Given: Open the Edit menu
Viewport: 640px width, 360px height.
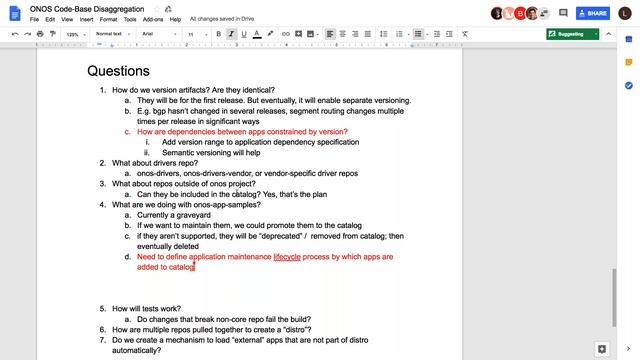Looking at the screenshot, I should [x=50, y=19].
